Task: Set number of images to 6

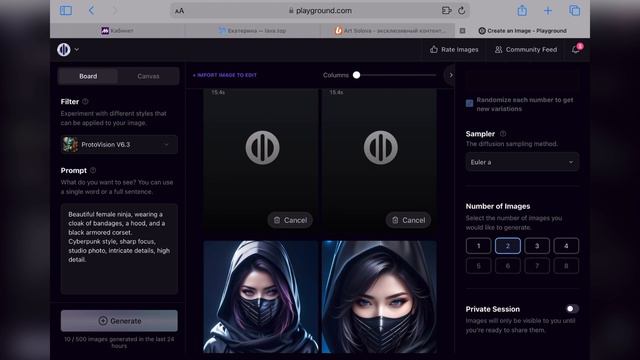Action: click(508, 266)
